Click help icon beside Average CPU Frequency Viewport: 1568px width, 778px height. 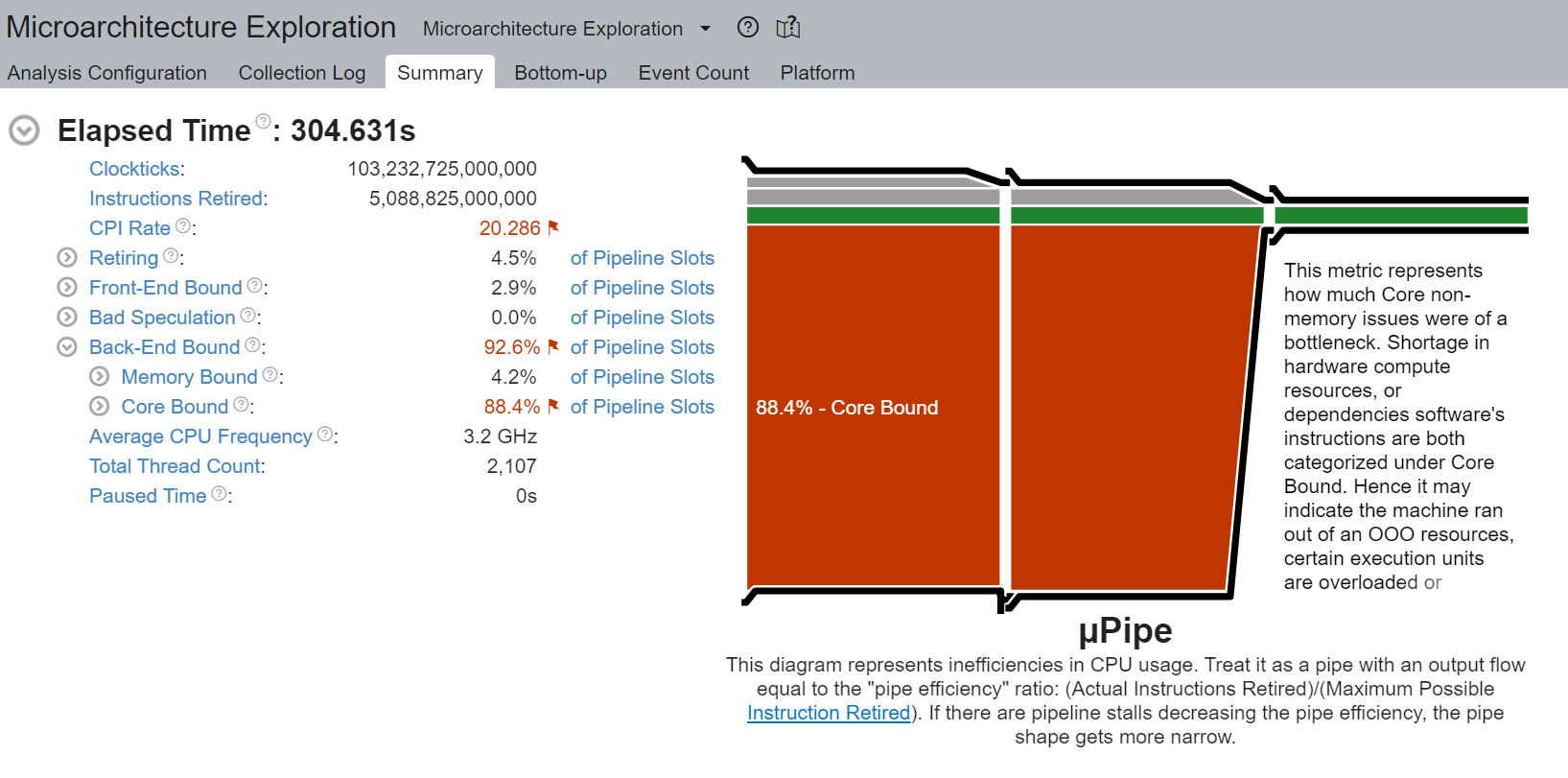tap(325, 435)
